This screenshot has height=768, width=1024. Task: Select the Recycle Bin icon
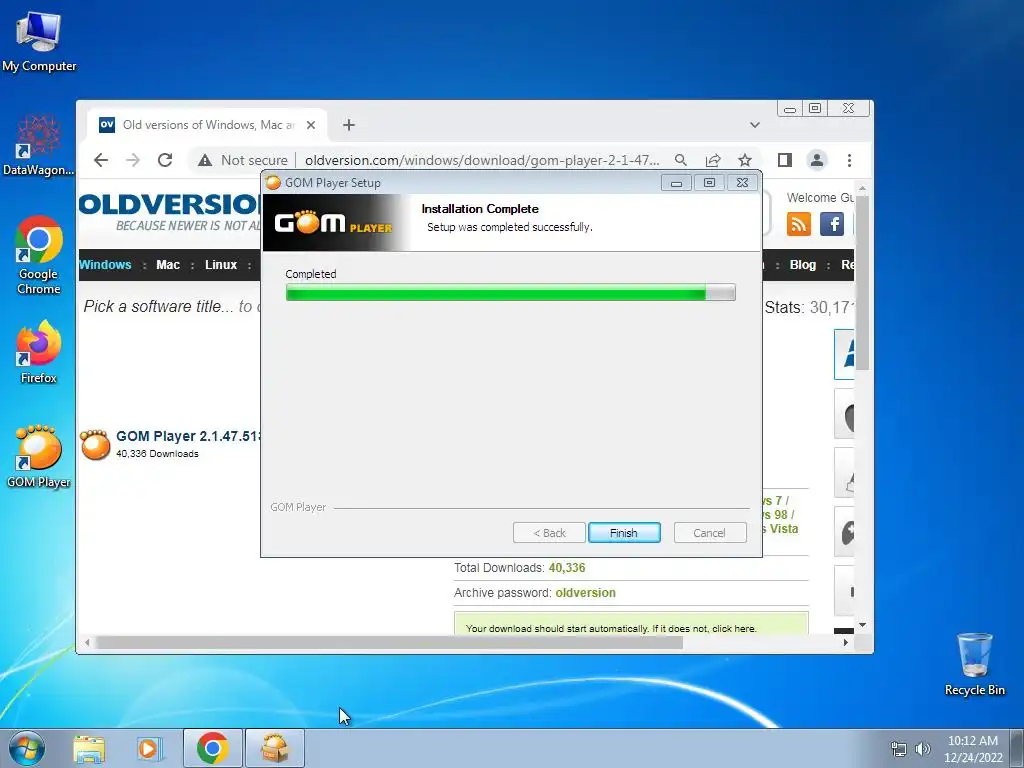[x=974, y=664]
